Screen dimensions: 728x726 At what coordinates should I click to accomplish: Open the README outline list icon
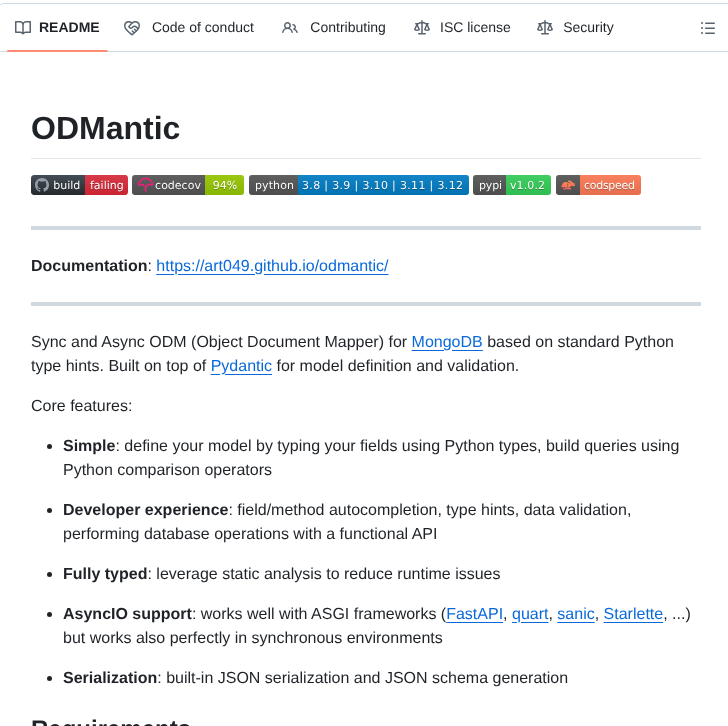707,28
